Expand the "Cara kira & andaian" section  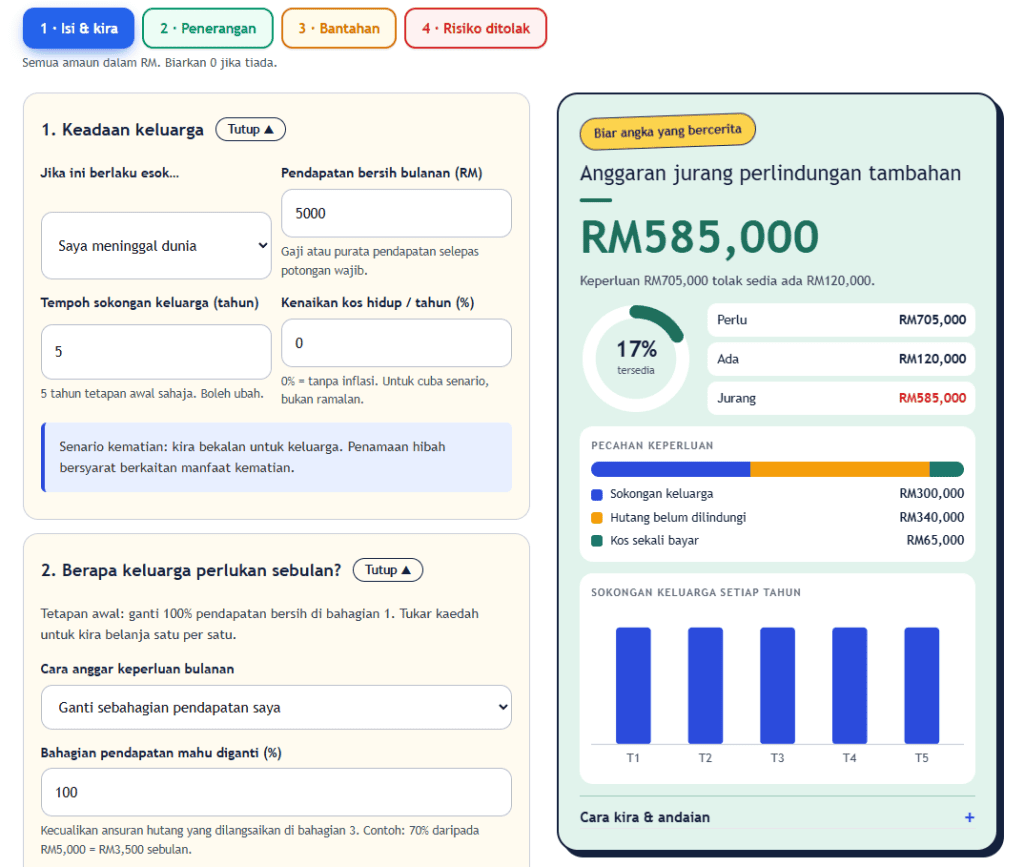coord(777,817)
